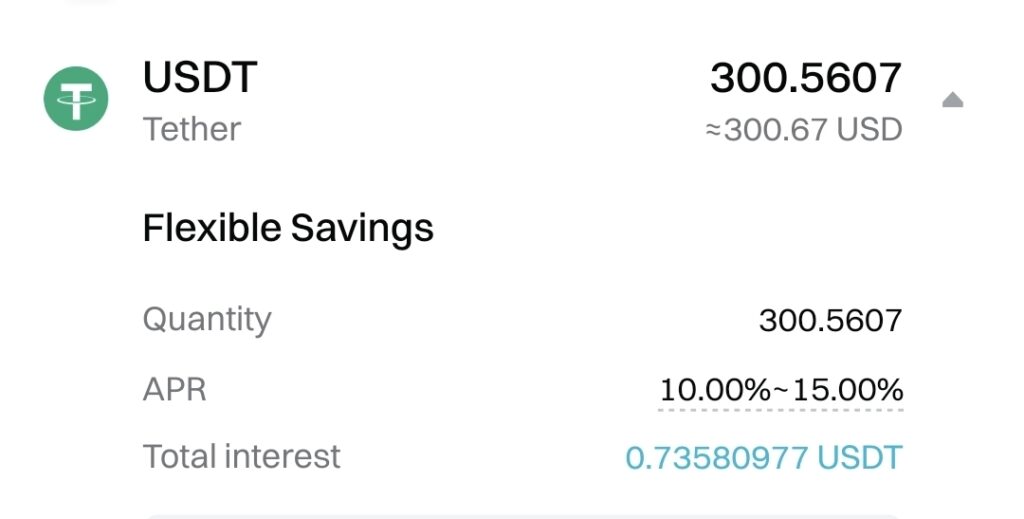Tap the bold 300.5607 total balance
The width and height of the screenshot is (1024, 519).
point(806,78)
